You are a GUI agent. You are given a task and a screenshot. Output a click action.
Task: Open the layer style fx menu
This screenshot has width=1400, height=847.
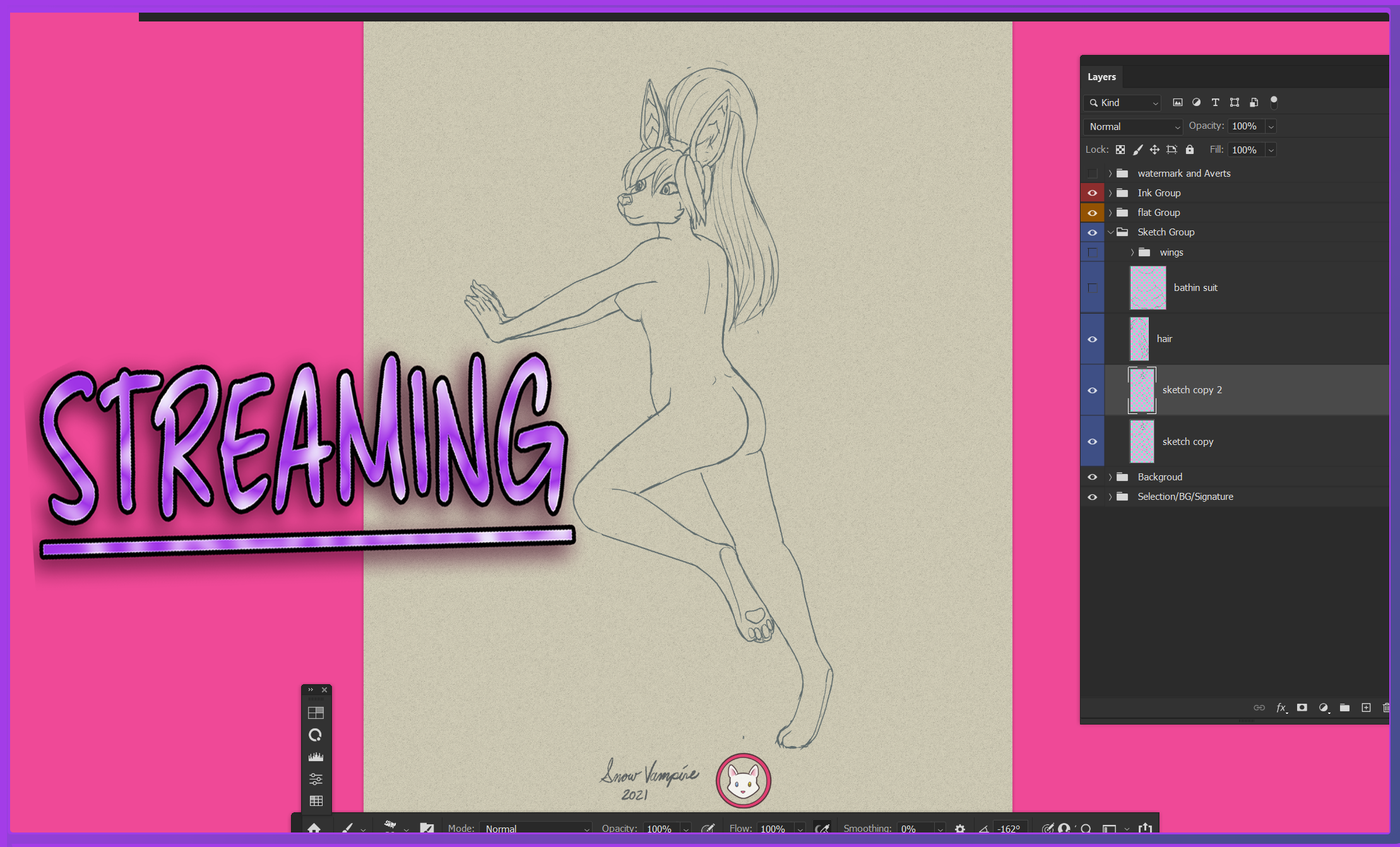click(x=1281, y=708)
